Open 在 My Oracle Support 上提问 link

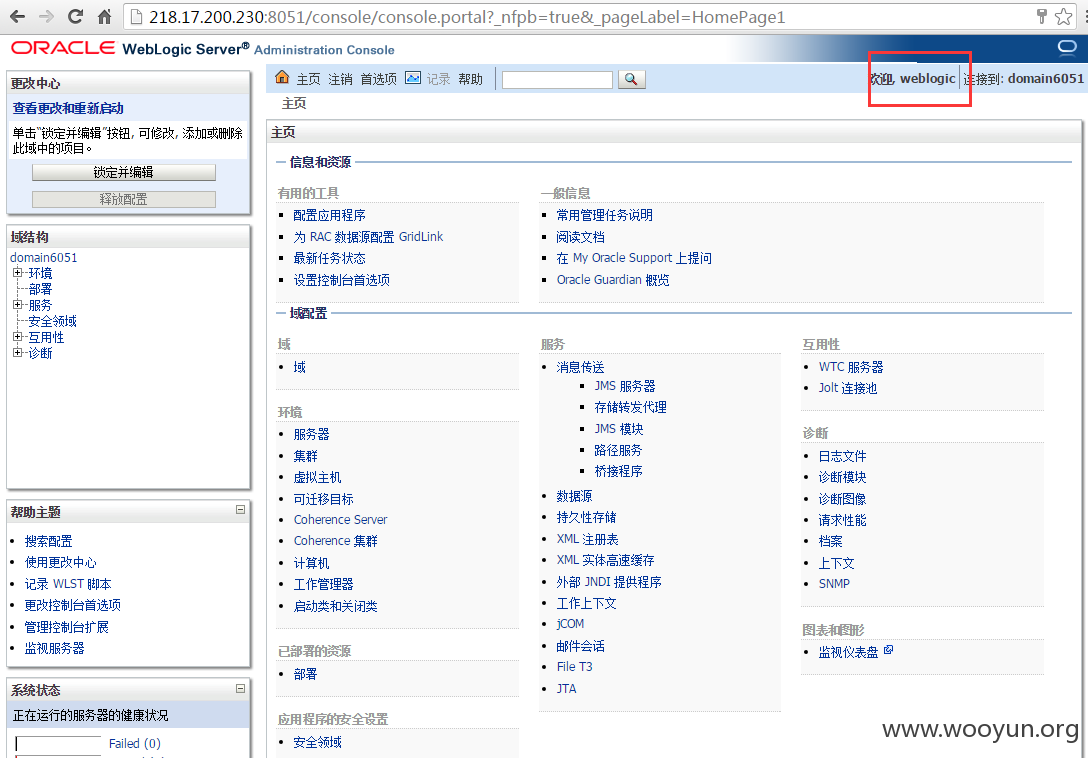[634, 258]
